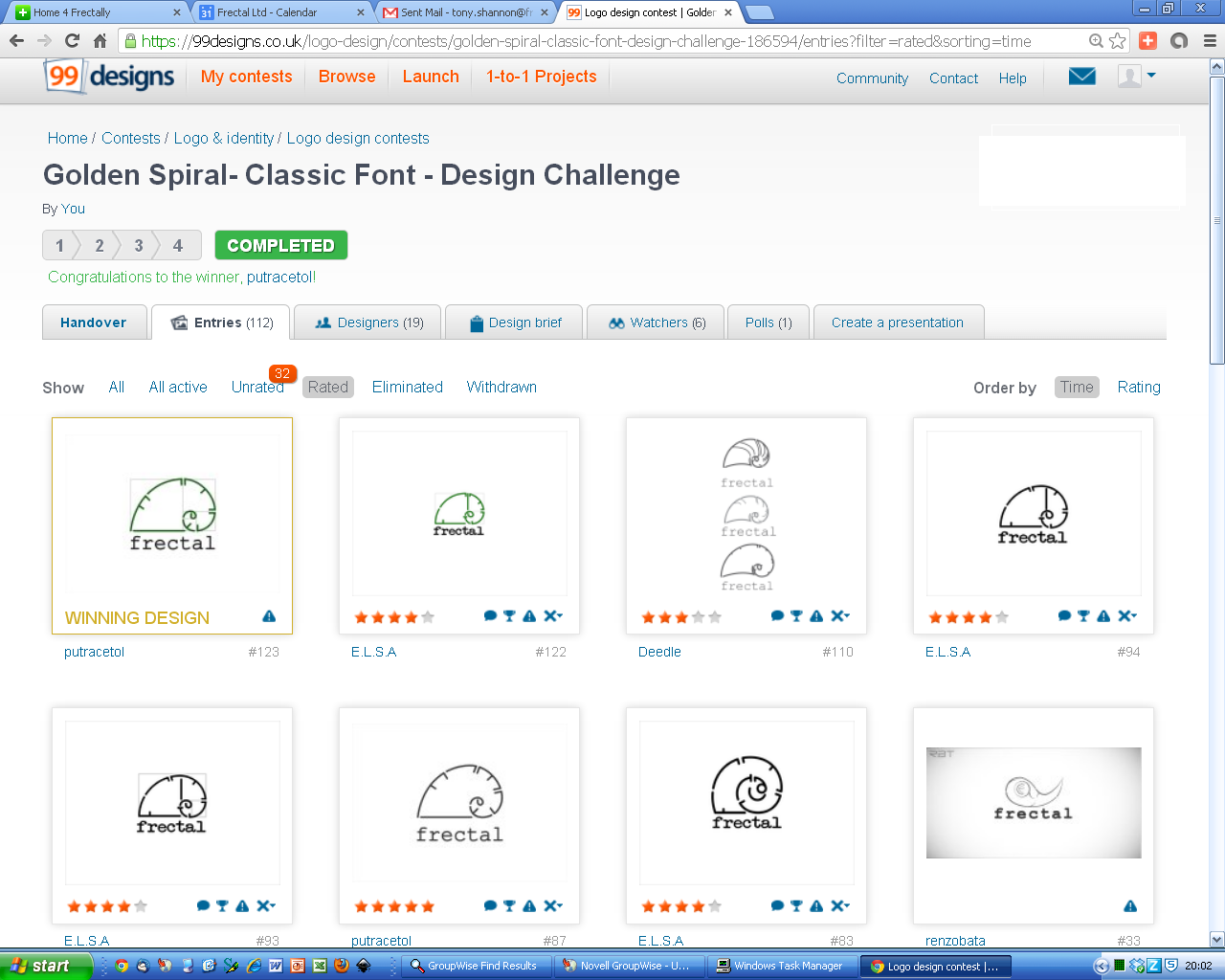Expand eliminate X dropdown on entry #122
This screenshot has width=1225, height=980.
click(553, 616)
